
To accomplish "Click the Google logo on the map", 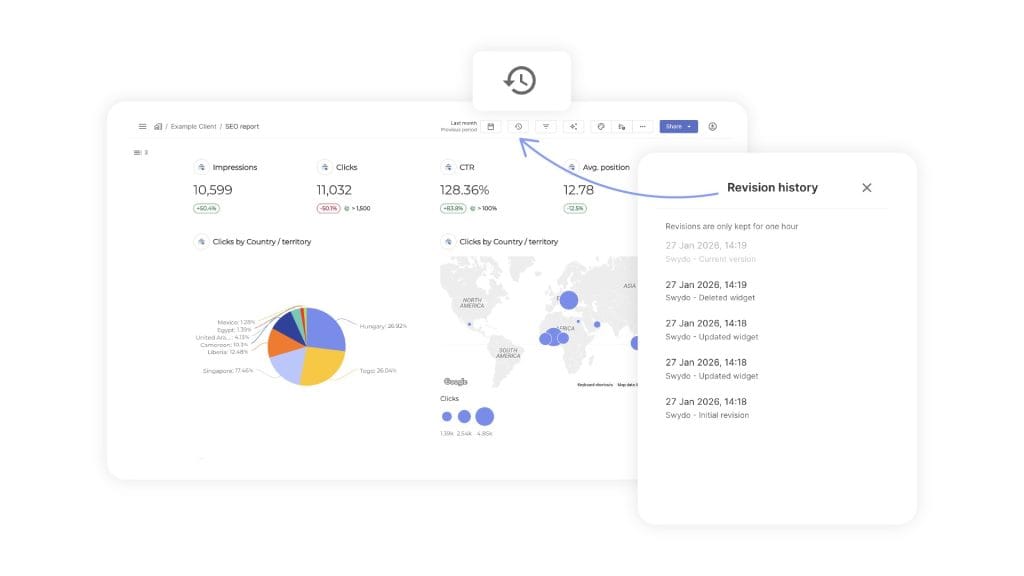I will (455, 381).
